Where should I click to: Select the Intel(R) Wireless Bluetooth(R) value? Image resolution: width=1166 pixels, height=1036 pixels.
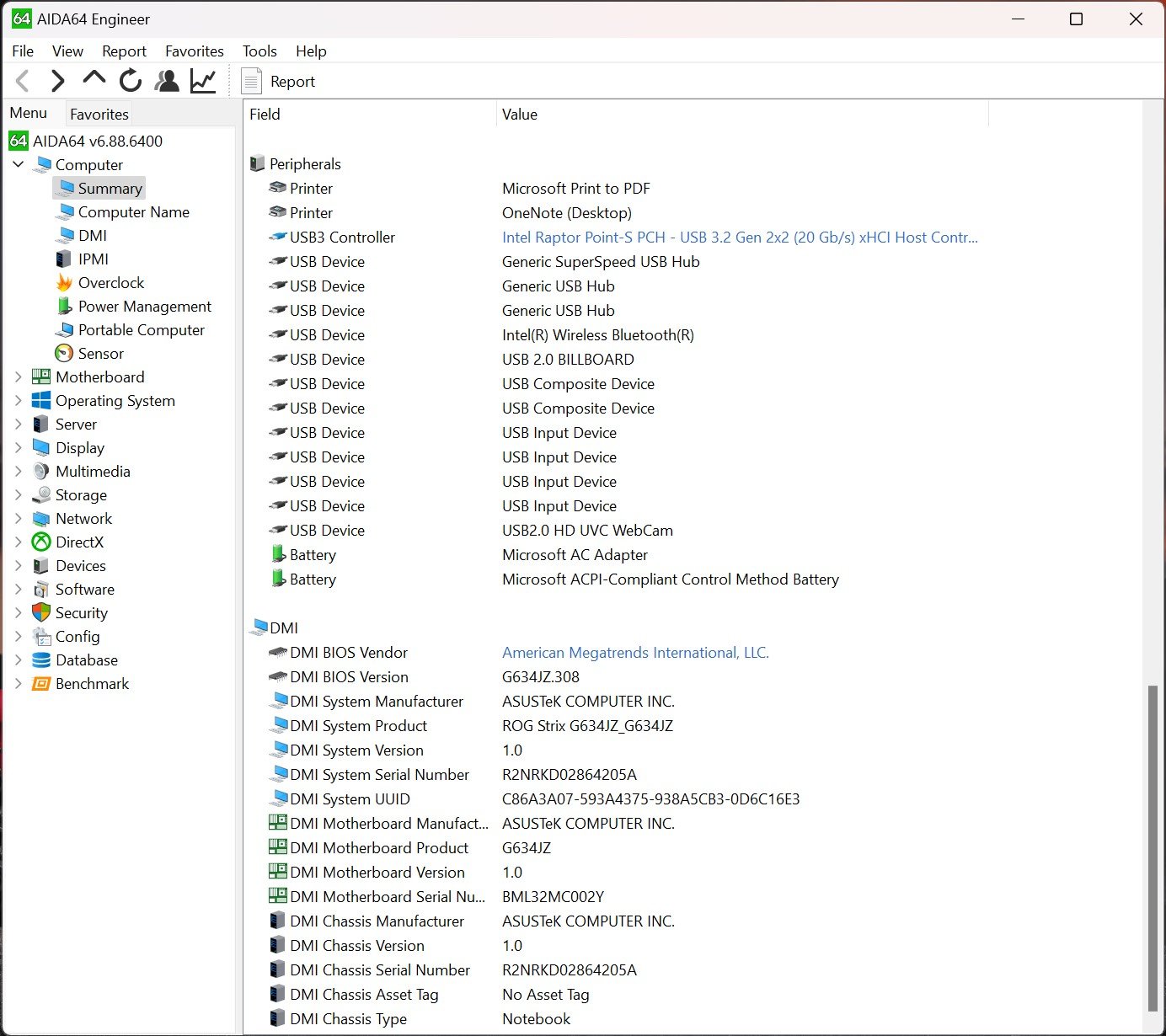(x=598, y=335)
